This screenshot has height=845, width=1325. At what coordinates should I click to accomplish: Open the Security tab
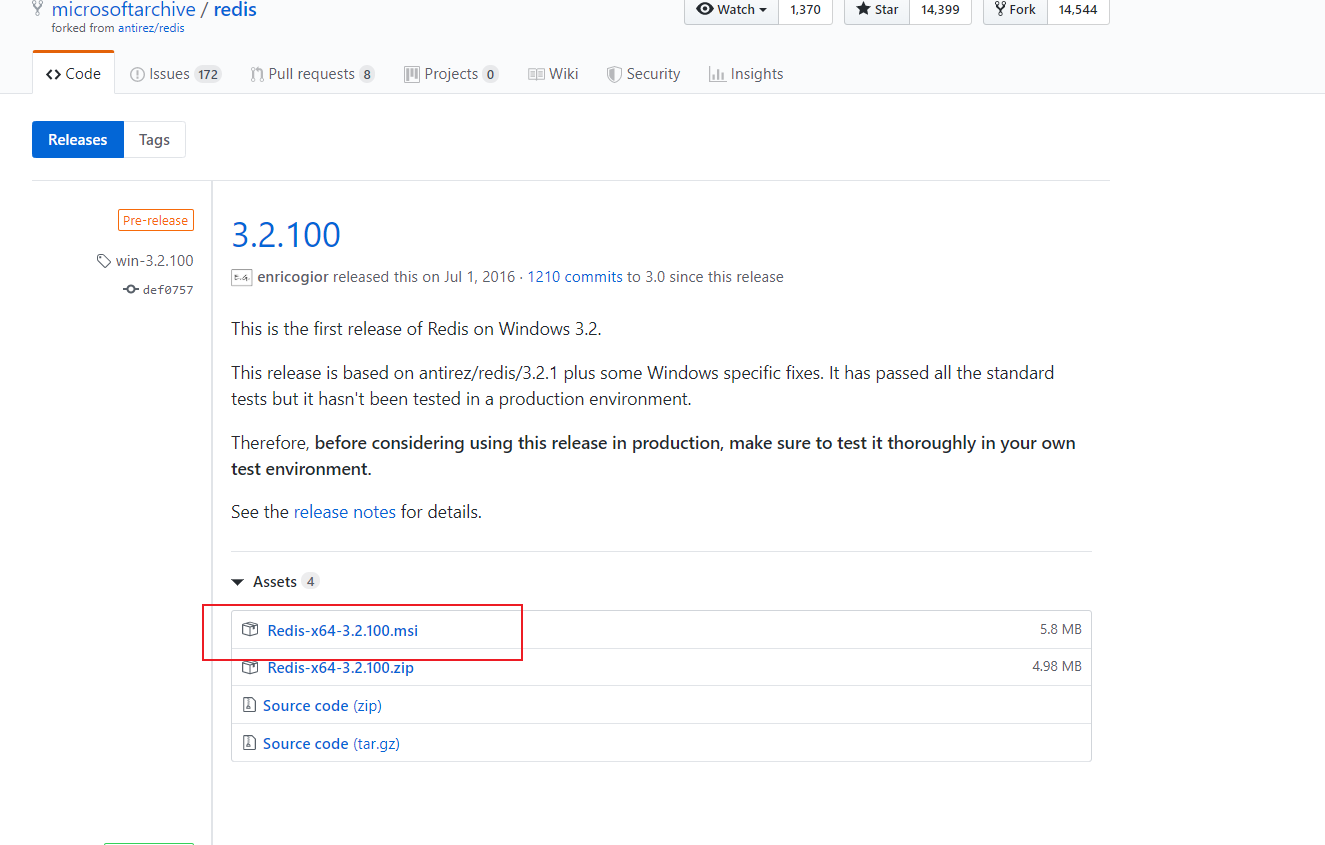[x=644, y=74]
